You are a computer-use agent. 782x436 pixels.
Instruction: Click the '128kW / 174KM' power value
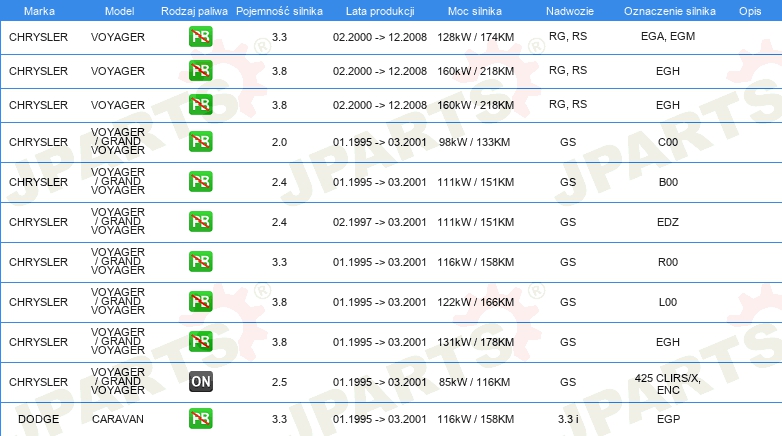pyautogui.click(x=475, y=37)
